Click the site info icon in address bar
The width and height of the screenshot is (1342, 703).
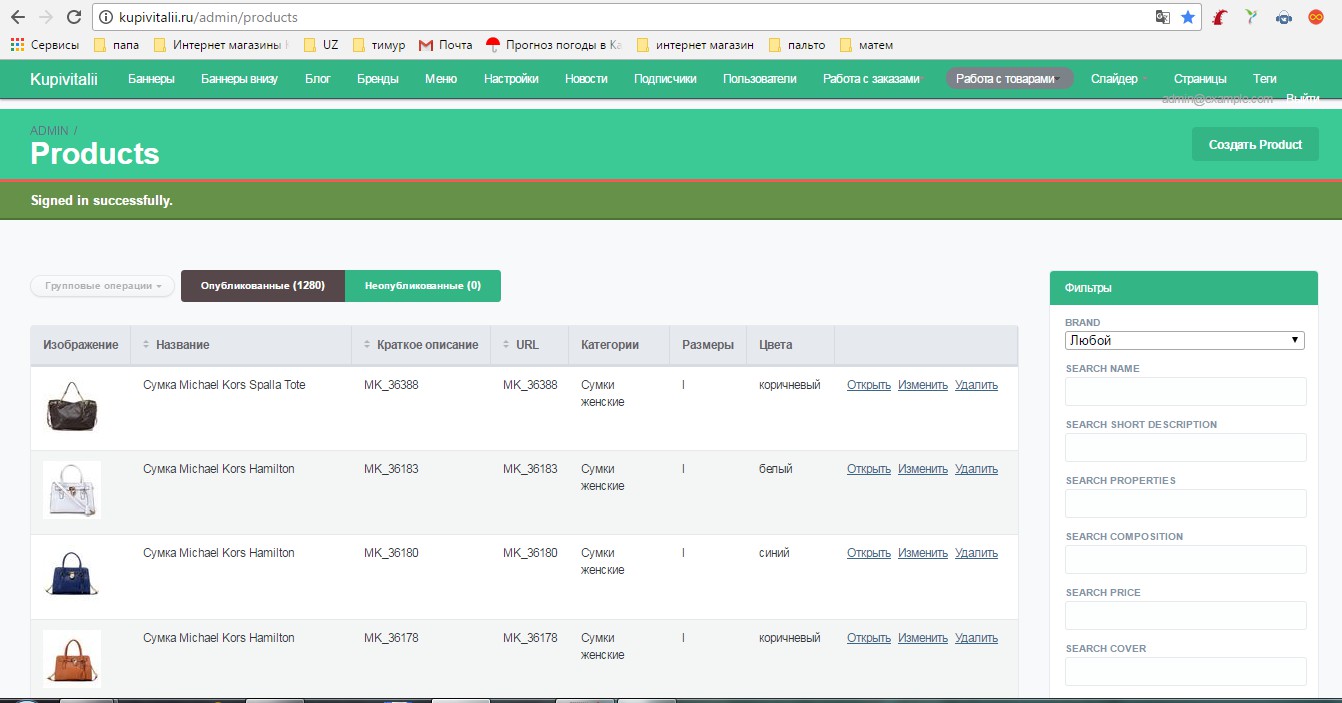[x=107, y=17]
